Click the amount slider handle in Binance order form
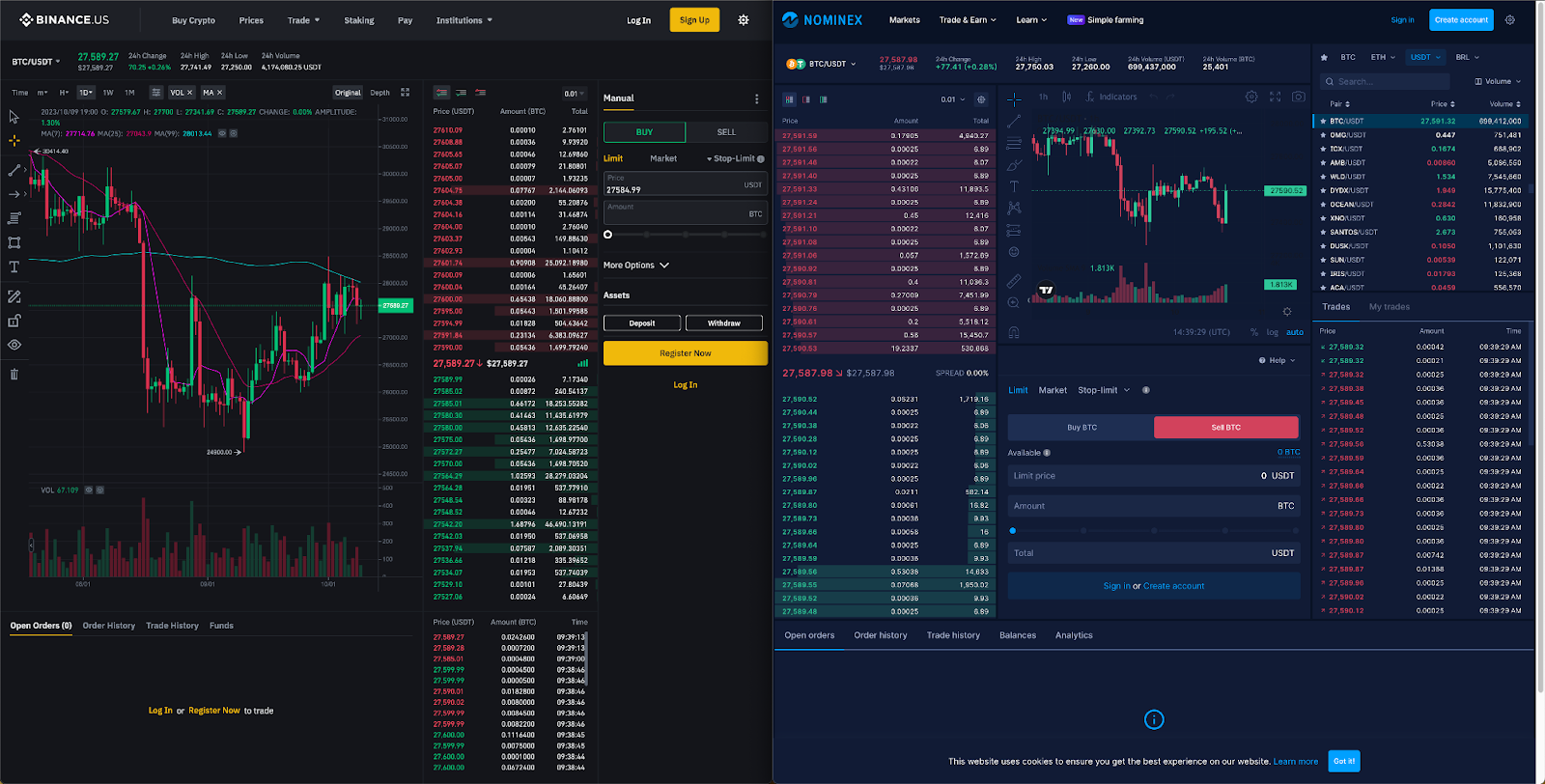The height and width of the screenshot is (784, 1545). tap(607, 235)
